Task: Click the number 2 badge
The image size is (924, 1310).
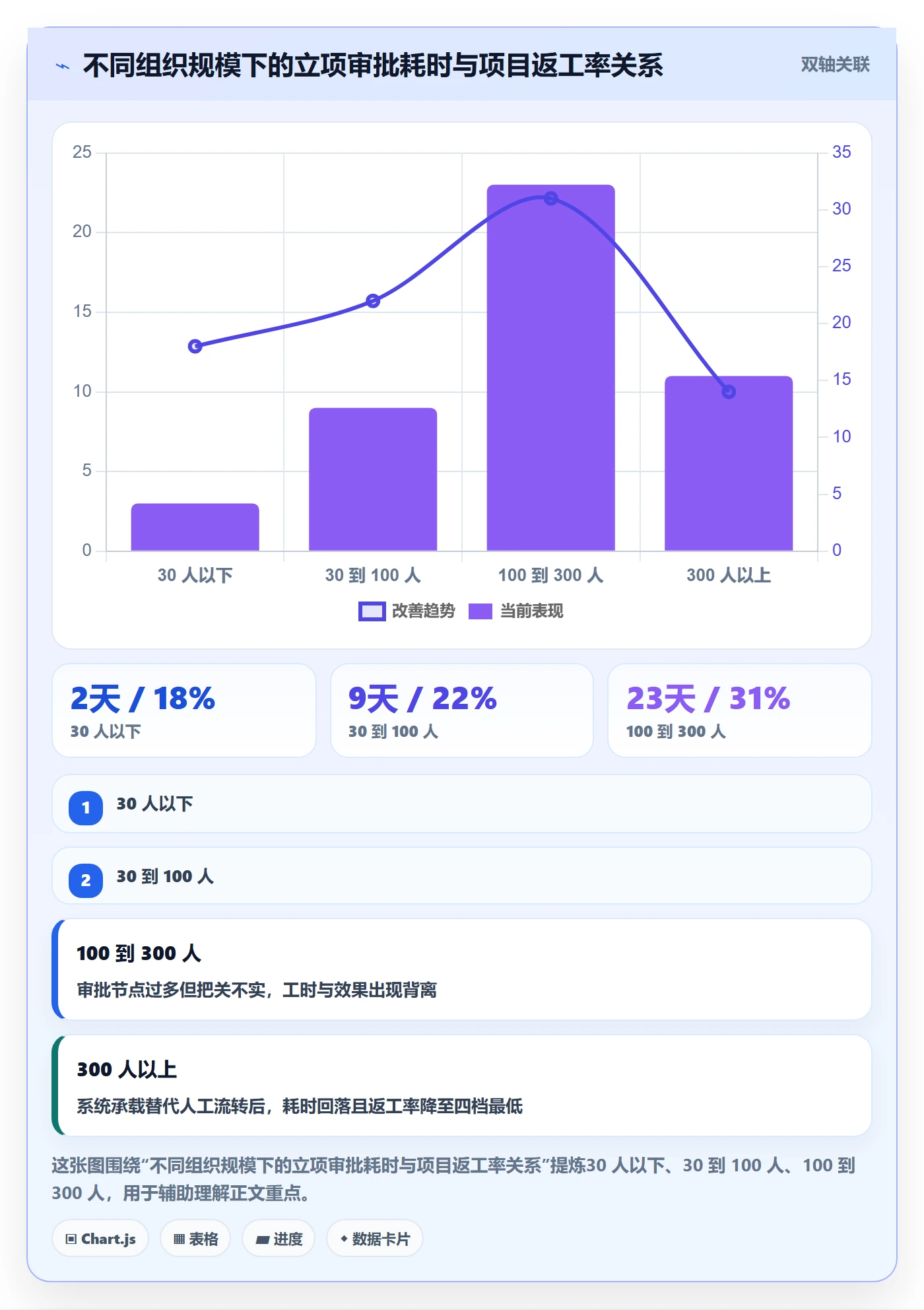Action: [86, 880]
